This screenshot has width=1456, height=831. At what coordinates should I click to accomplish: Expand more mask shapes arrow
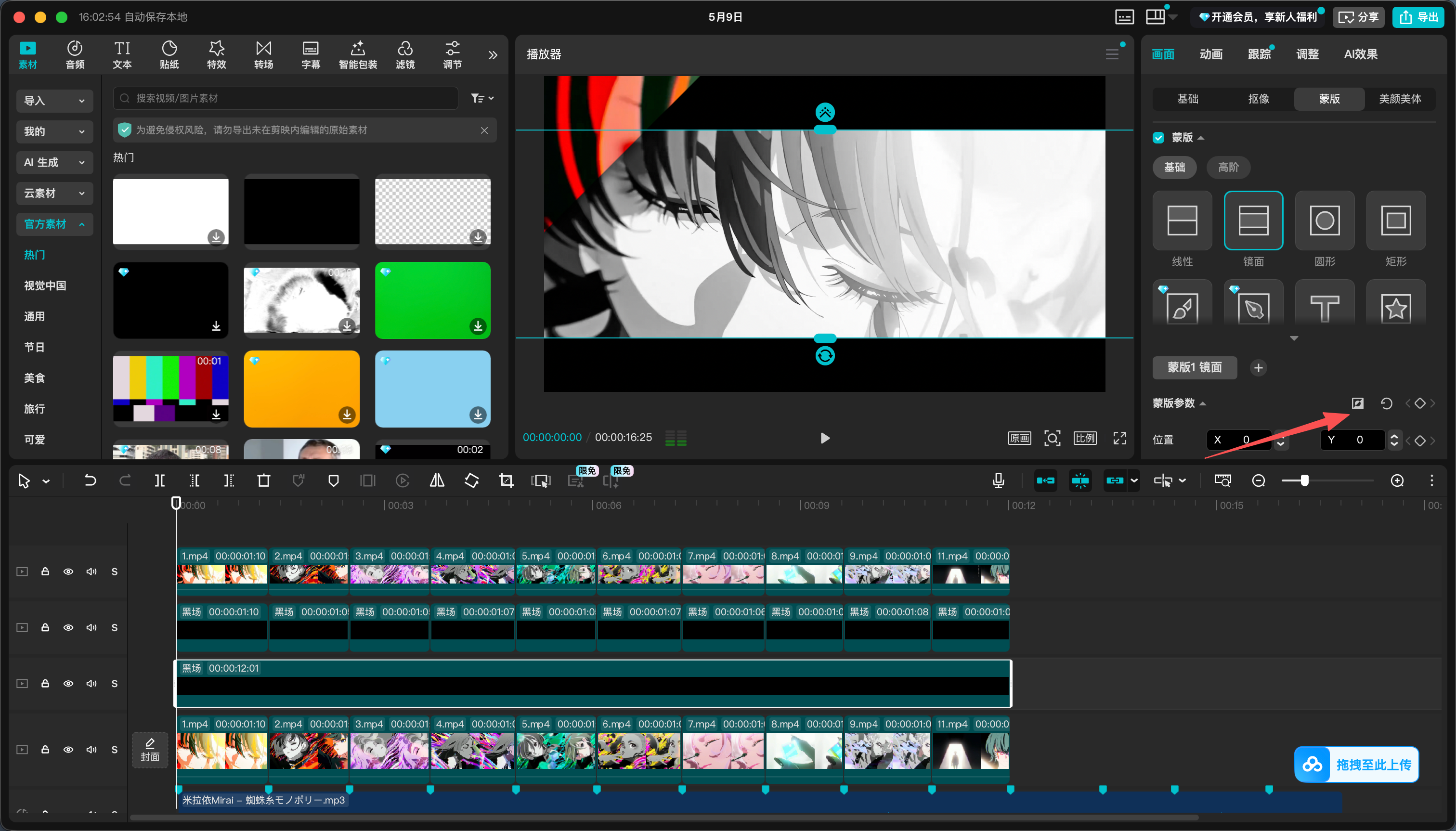point(1294,338)
